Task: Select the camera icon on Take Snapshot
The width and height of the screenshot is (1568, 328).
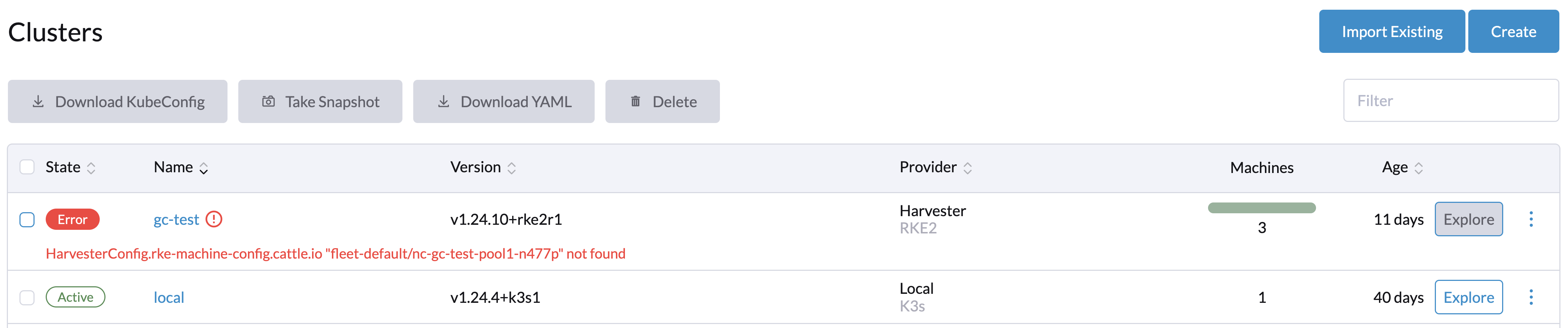Action: click(x=269, y=102)
